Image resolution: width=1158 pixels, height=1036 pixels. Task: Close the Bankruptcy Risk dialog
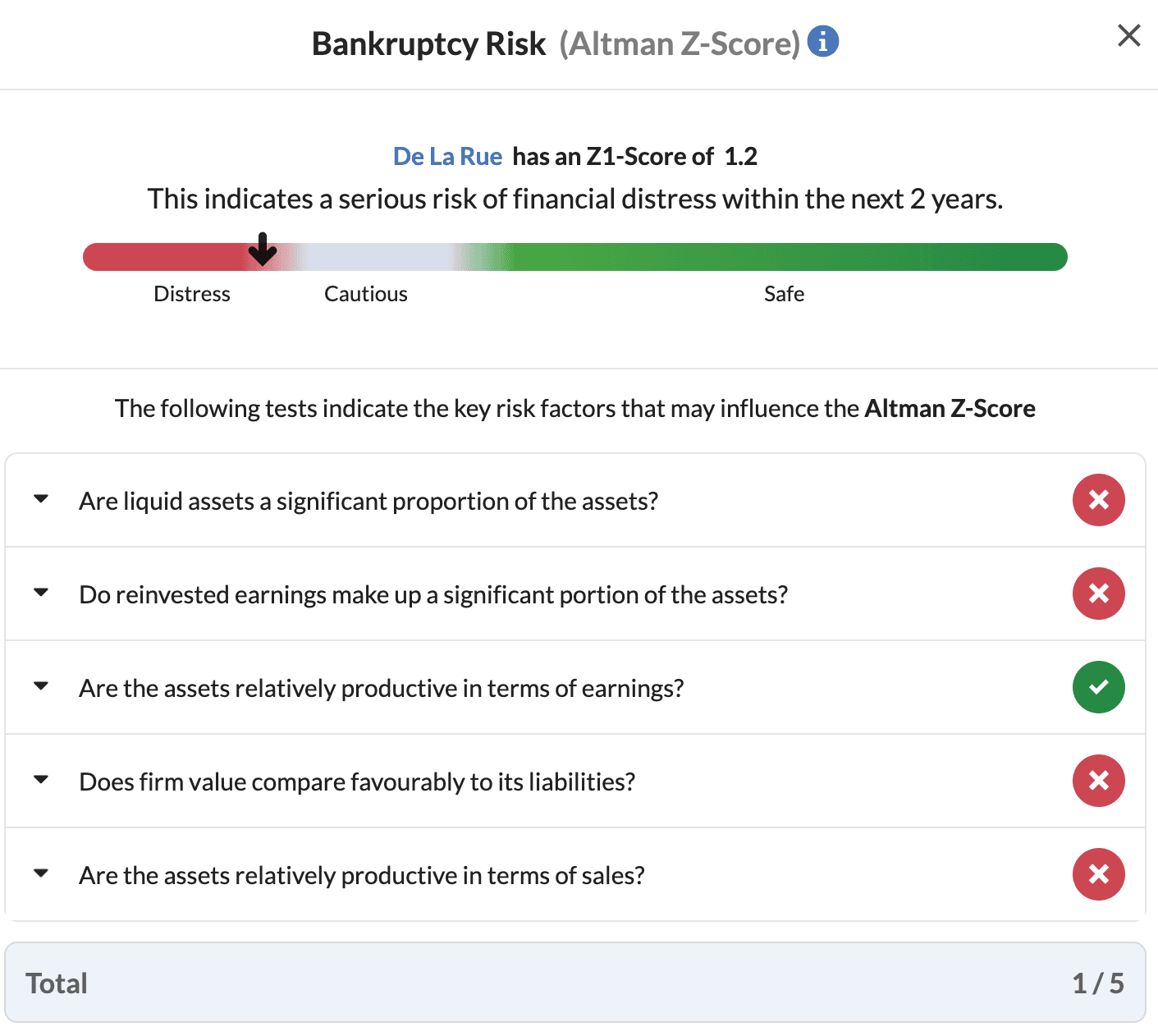click(x=1128, y=35)
